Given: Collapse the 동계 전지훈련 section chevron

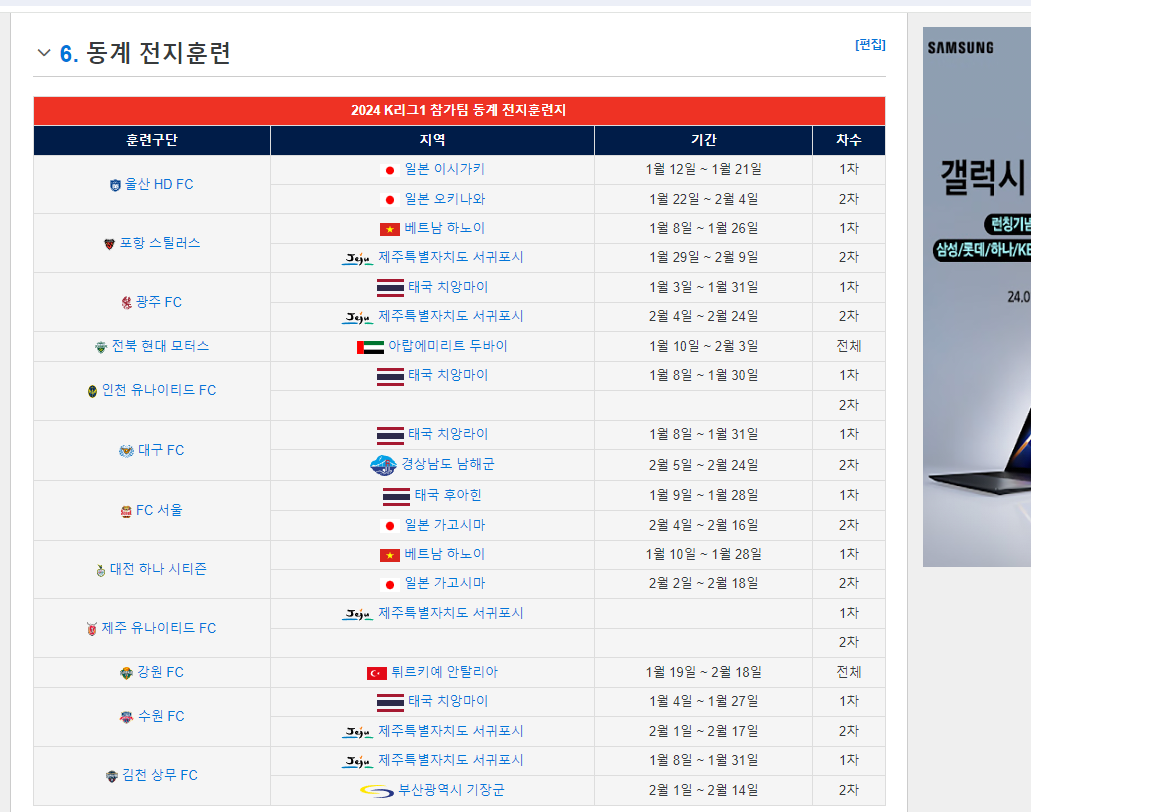Looking at the screenshot, I should click(44, 53).
